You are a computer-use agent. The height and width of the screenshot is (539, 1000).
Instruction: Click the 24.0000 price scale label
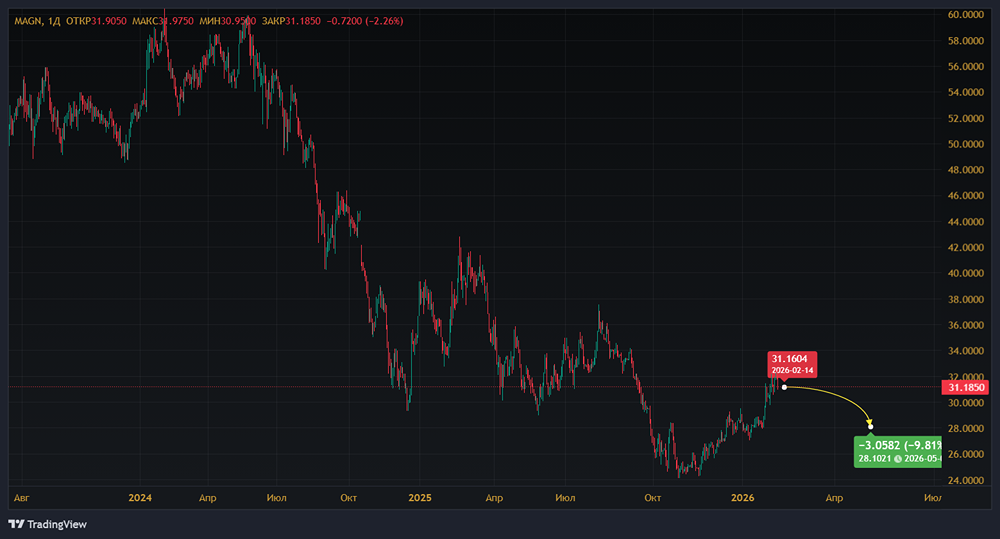click(966, 480)
